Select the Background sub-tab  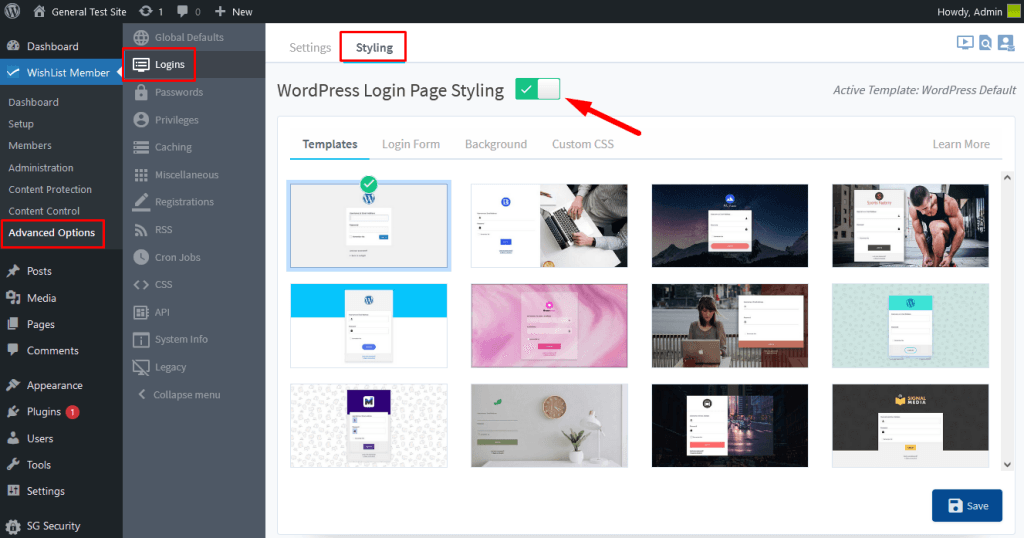coord(496,144)
